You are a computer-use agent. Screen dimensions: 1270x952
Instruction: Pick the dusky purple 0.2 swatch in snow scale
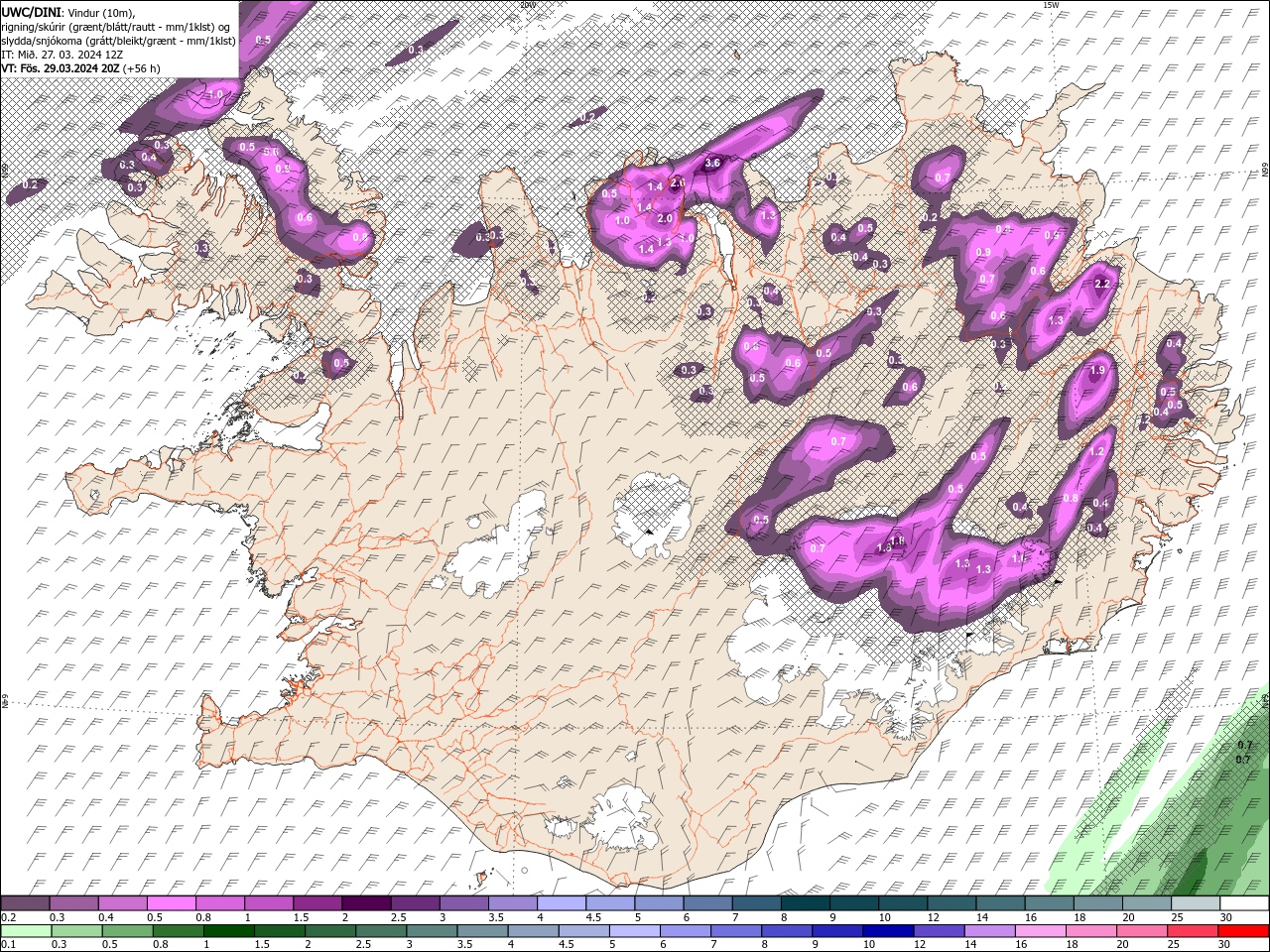click(26, 903)
